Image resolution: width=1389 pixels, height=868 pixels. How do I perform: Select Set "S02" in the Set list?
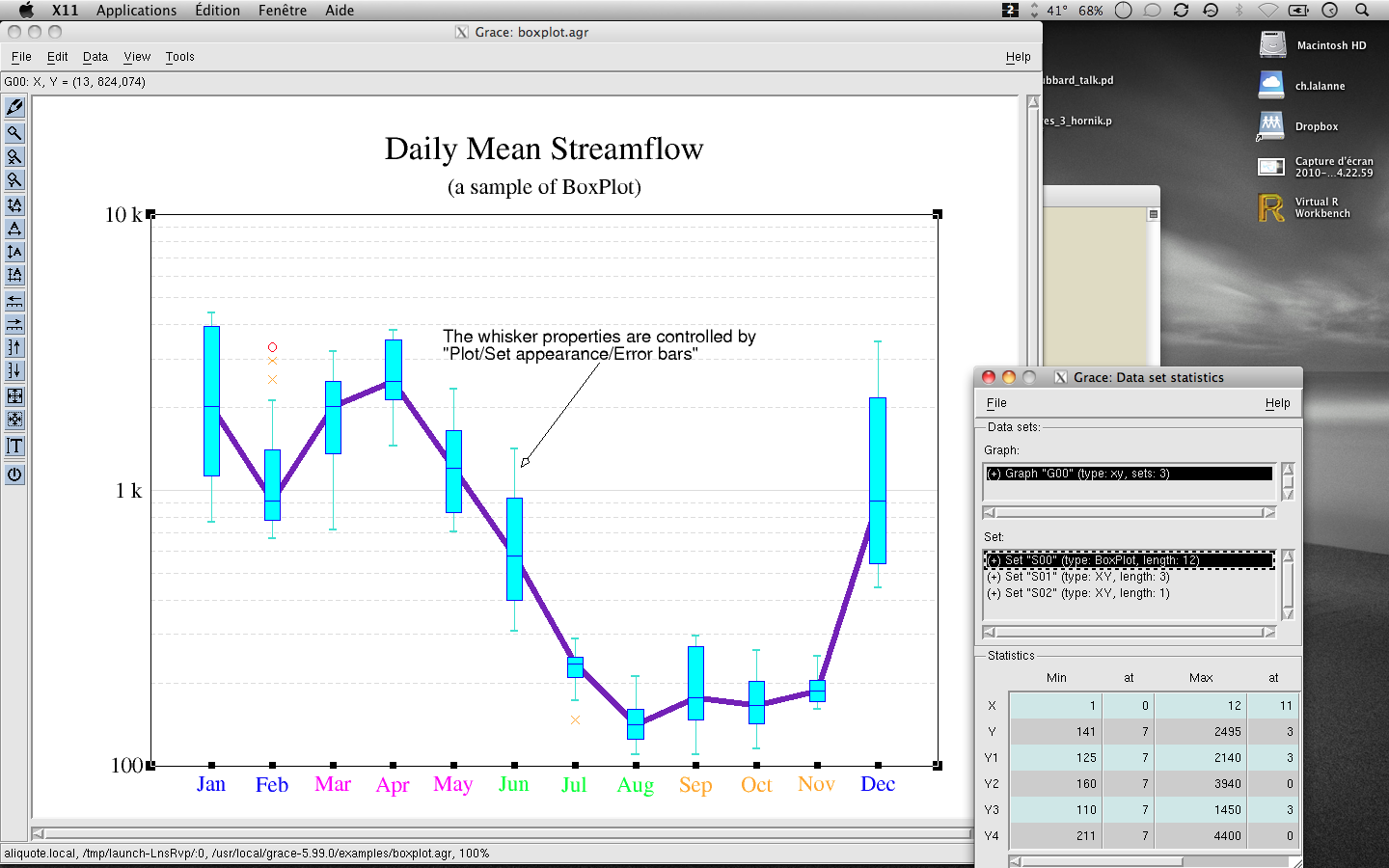1077,593
